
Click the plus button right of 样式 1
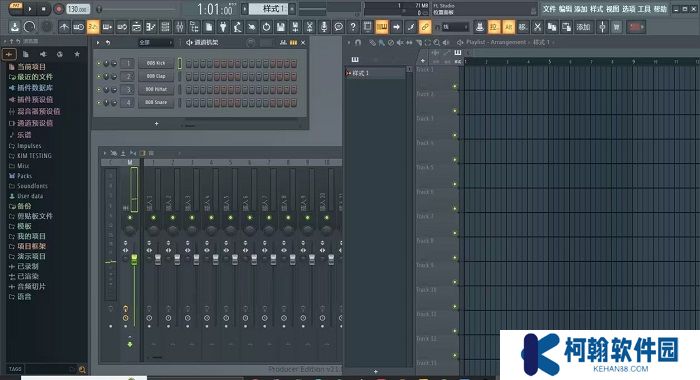point(292,8)
